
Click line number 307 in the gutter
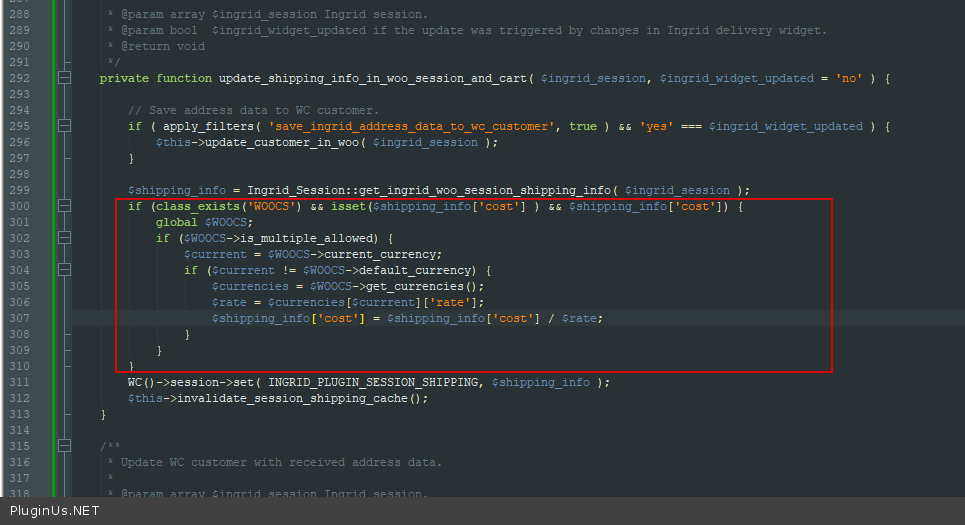19,318
